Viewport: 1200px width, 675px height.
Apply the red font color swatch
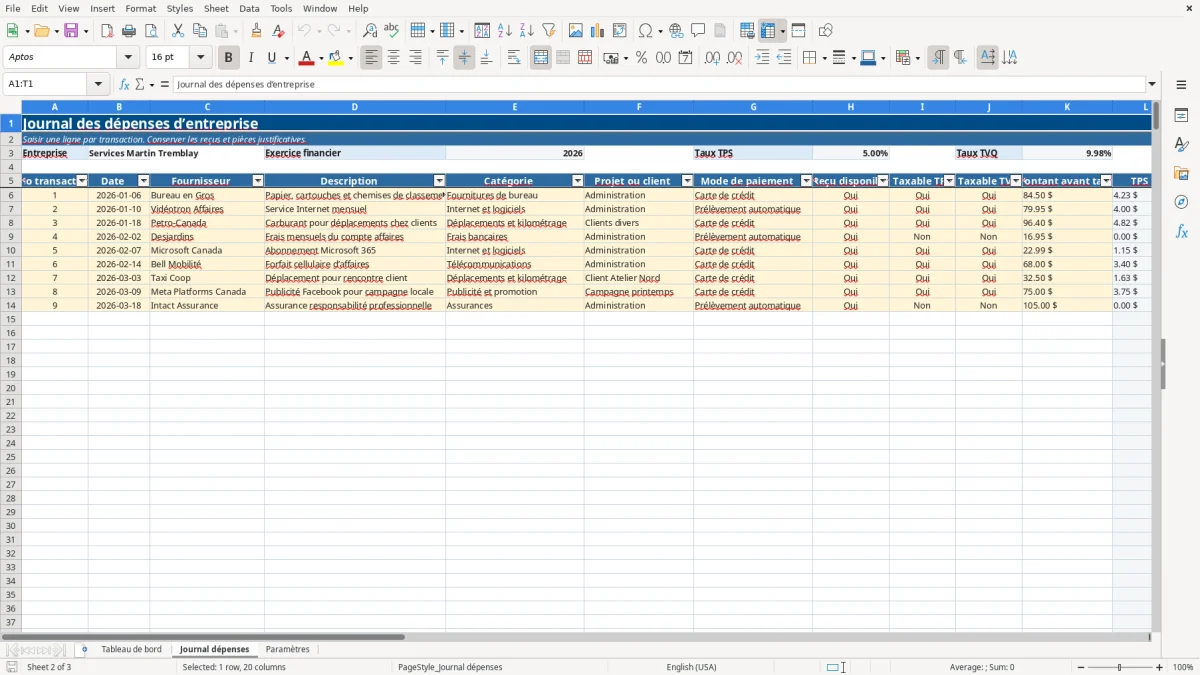pyautogui.click(x=307, y=58)
